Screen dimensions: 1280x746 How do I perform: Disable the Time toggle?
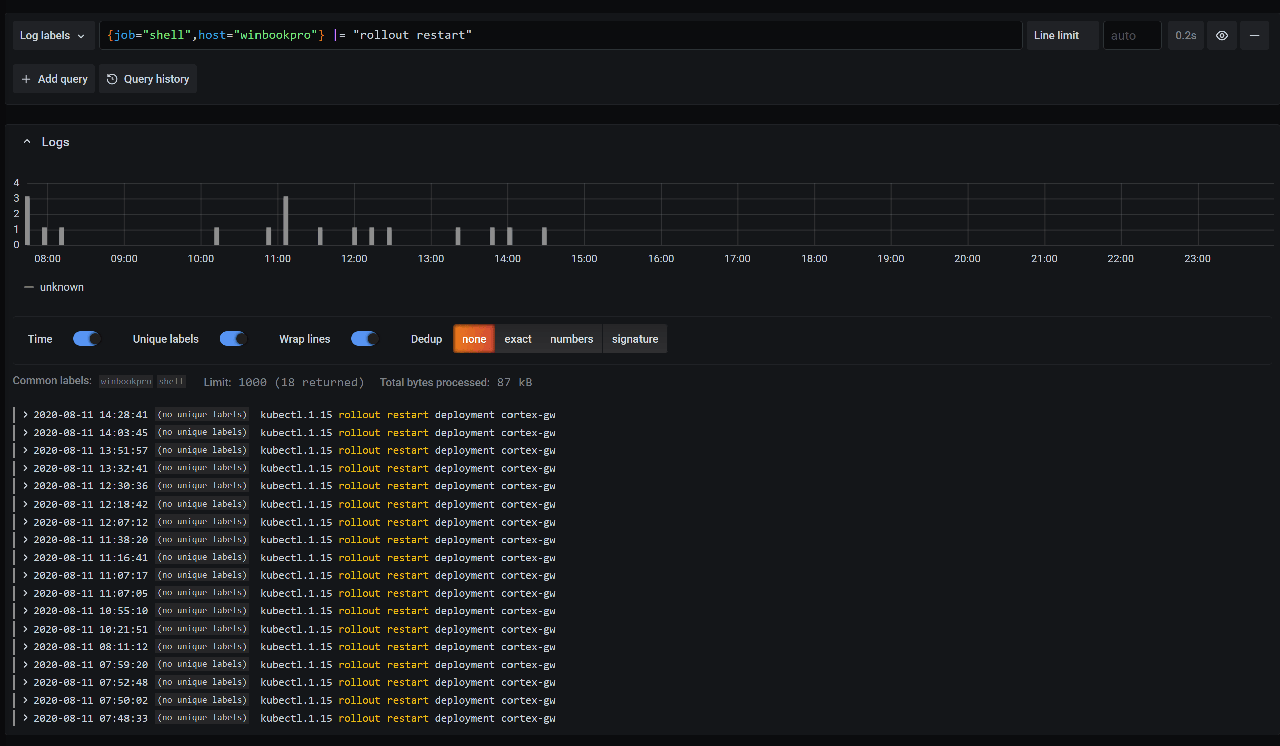pyautogui.click(x=87, y=339)
